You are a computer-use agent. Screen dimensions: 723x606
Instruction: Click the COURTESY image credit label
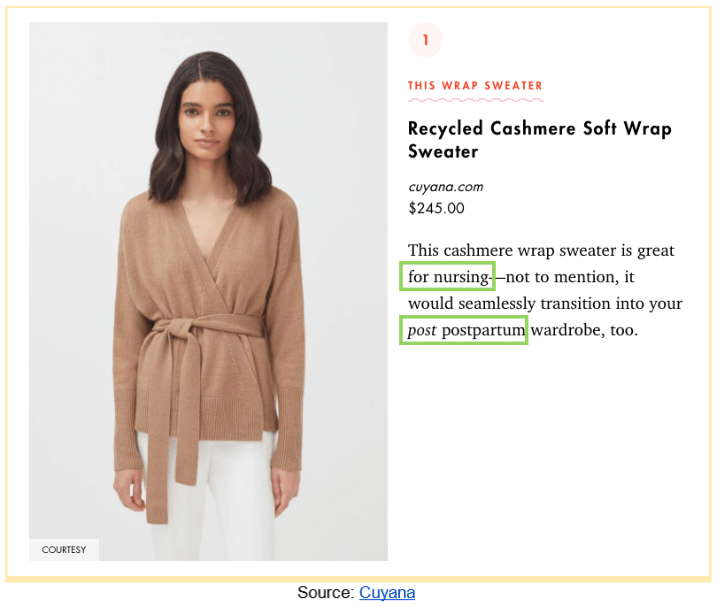(64, 550)
